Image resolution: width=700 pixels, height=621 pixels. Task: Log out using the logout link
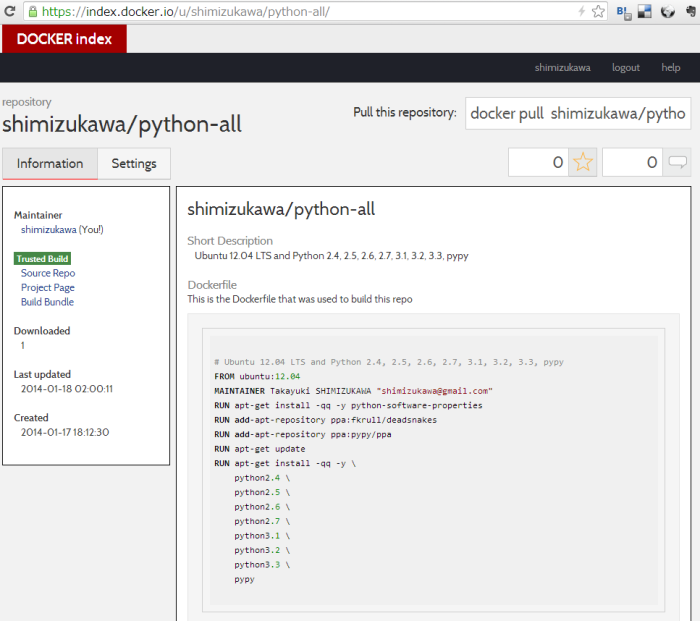(x=625, y=67)
